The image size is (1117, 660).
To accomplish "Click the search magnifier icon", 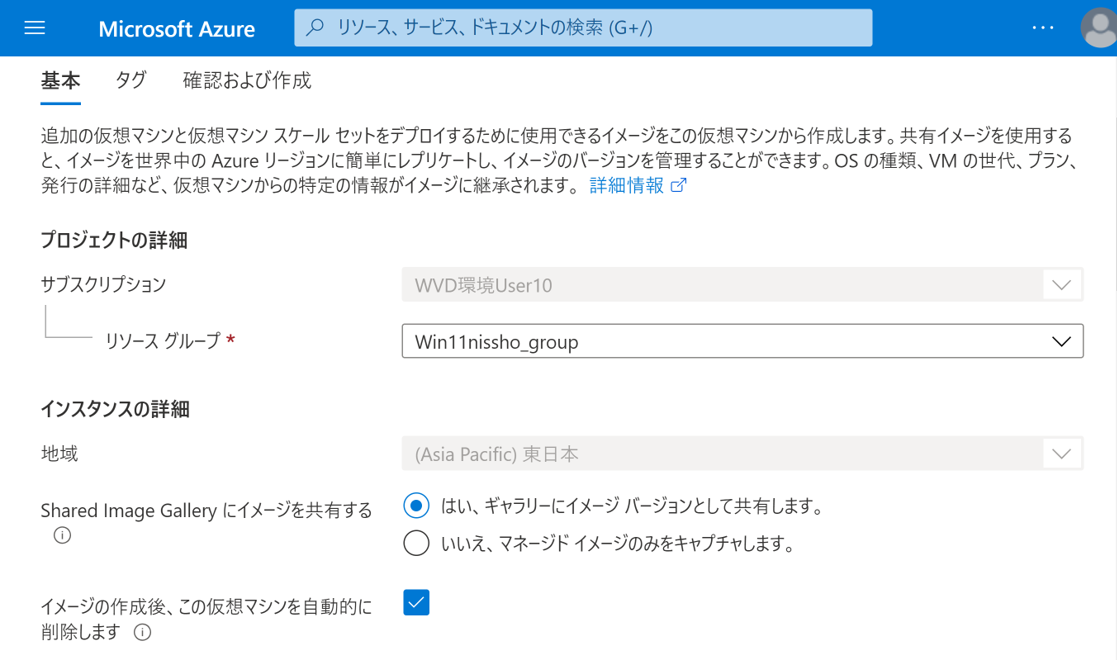I will coord(315,28).
